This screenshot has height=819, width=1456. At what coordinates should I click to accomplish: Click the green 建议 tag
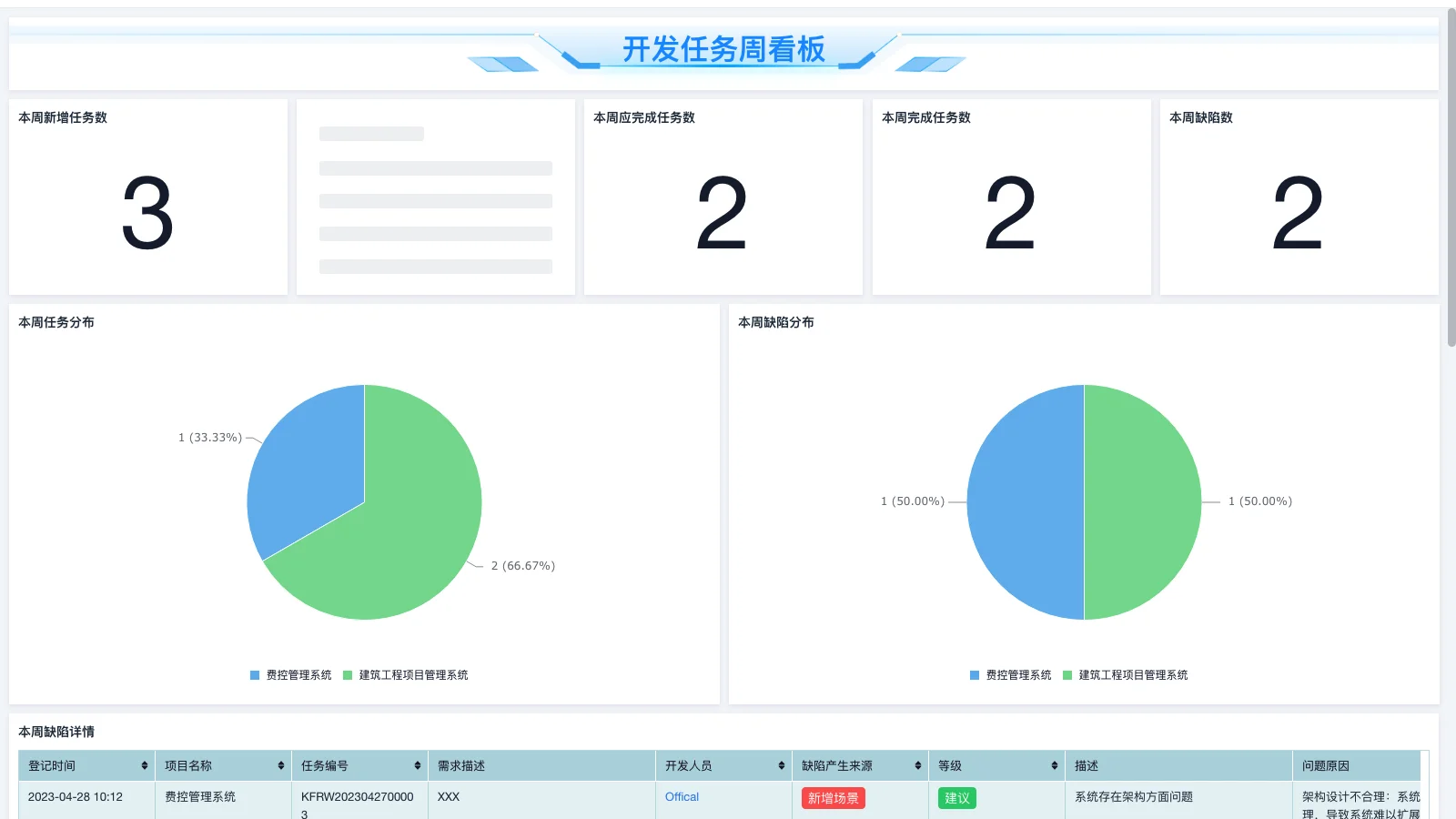[x=956, y=797]
